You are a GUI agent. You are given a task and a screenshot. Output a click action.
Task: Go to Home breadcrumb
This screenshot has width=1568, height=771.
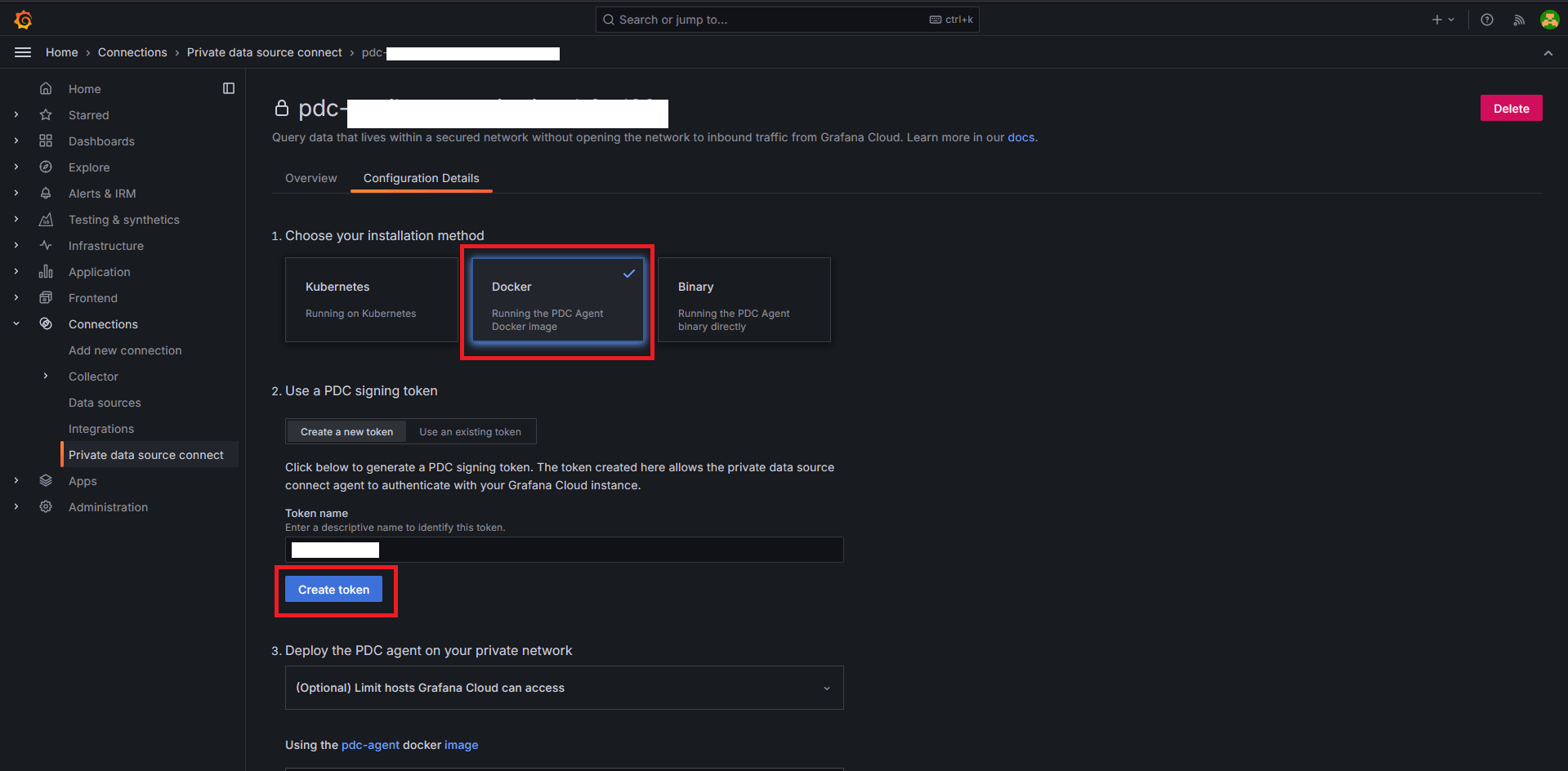coord(62,52)
